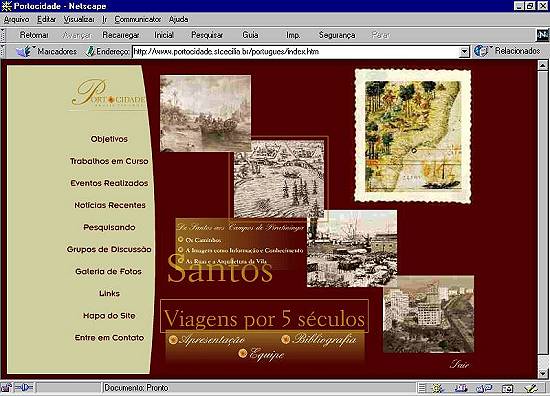Click the Parar stop button

pyautogui.click(x=381, y=35)
